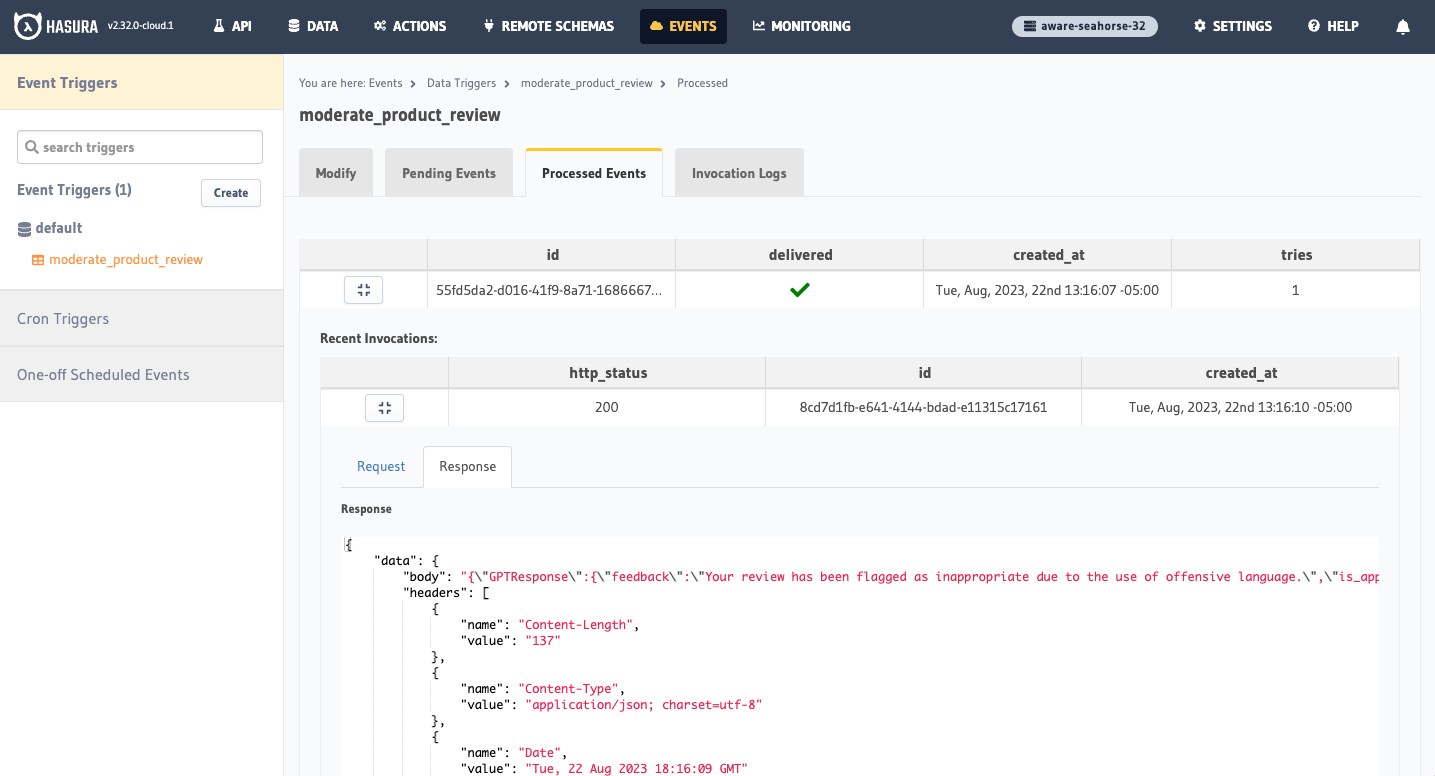Open the notification bell

[1402, 26]
